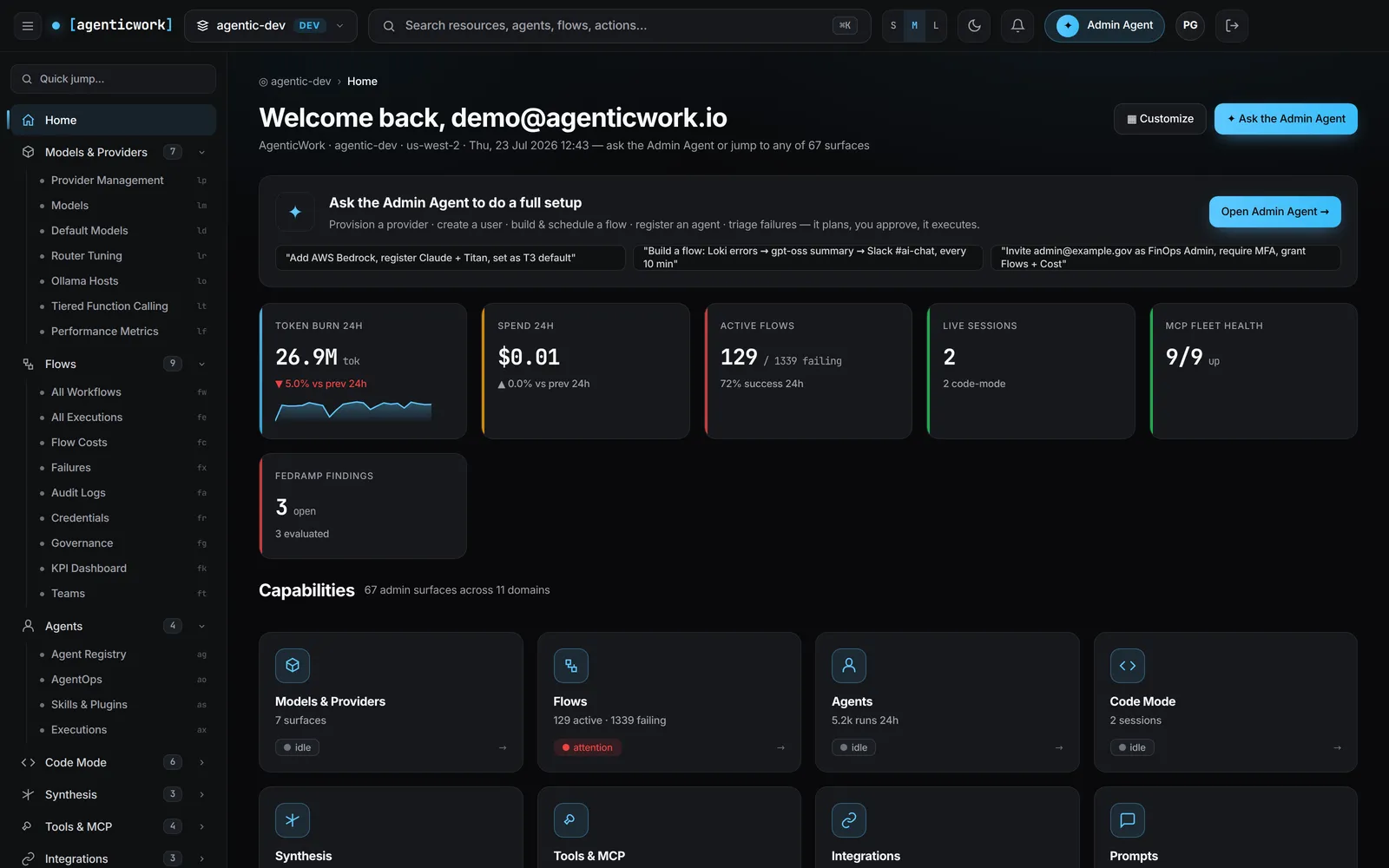Focus the search resources input
Viewport: 1389px width, 868px height.
pos(619,26)
